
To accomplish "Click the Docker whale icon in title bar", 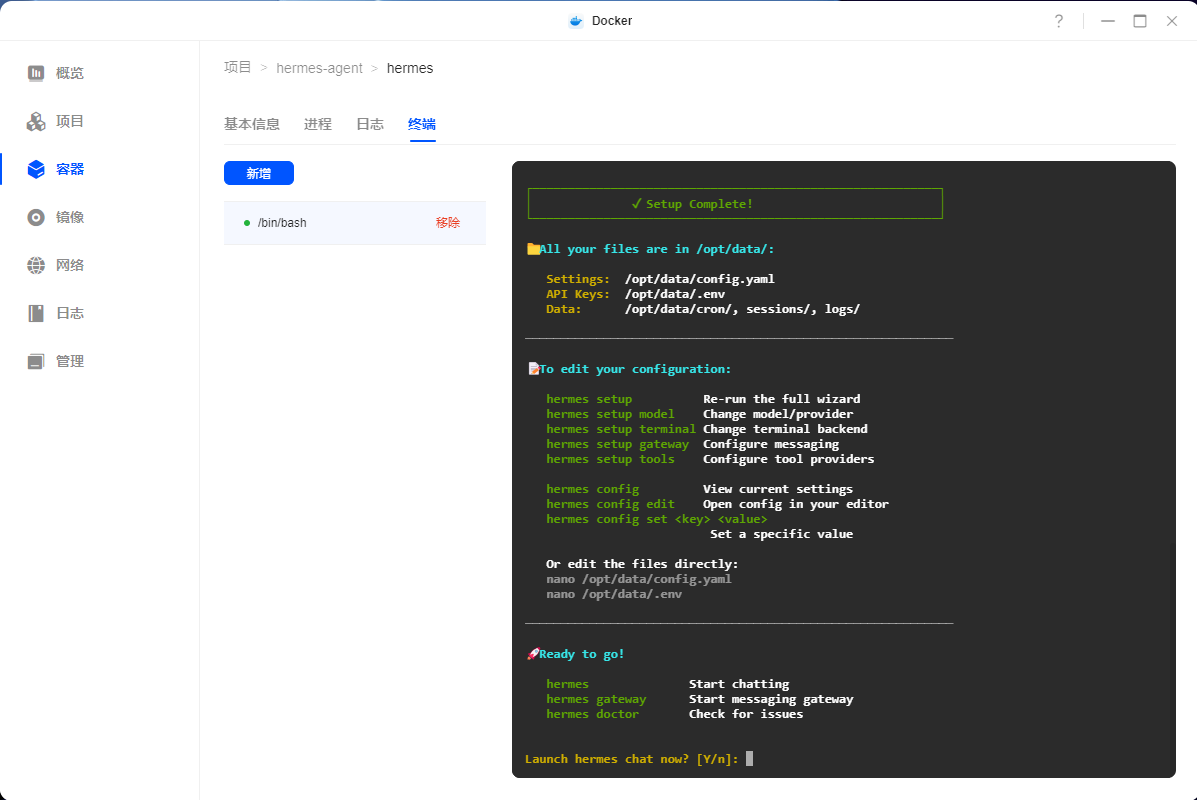I will coord(576,21).
